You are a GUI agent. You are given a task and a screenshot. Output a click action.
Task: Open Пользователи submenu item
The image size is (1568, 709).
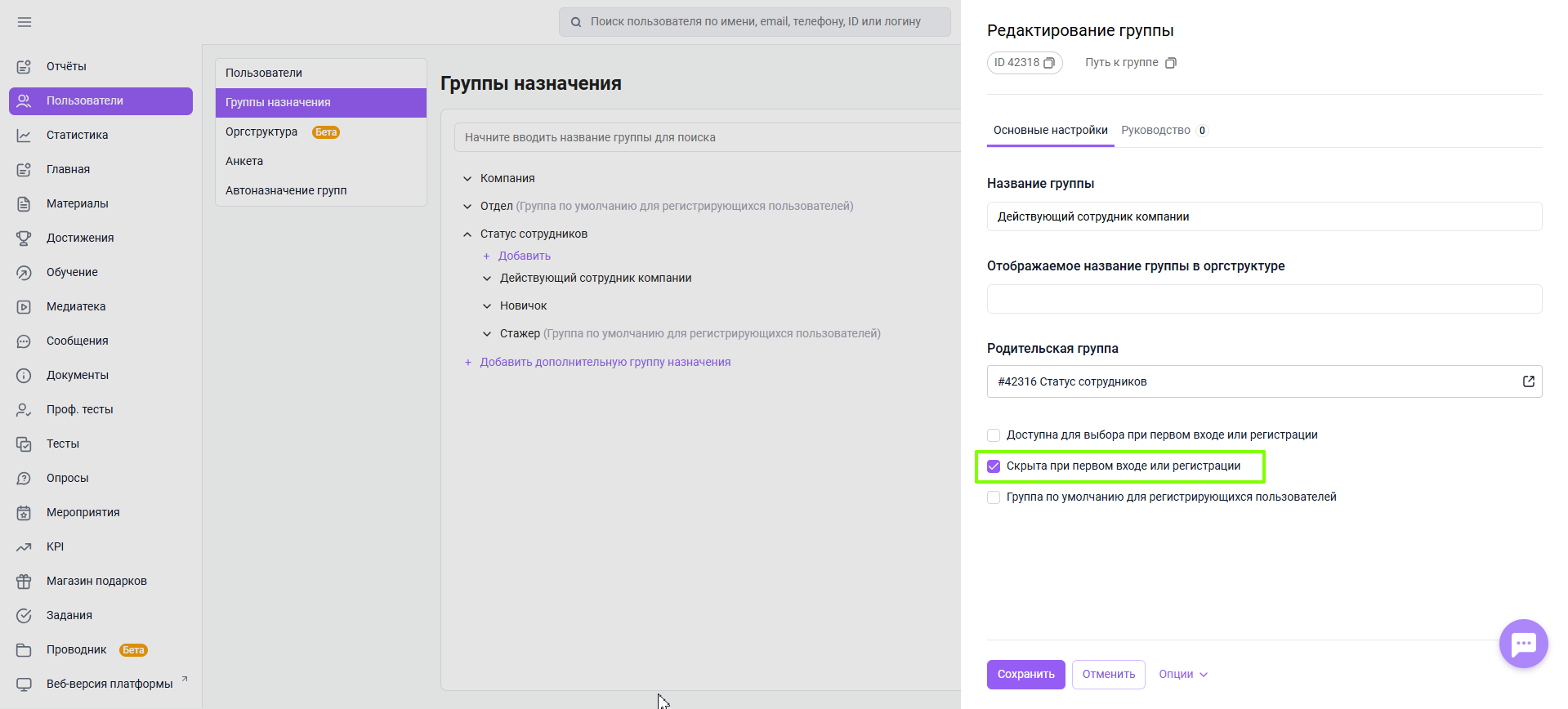[x=321, y=73]
